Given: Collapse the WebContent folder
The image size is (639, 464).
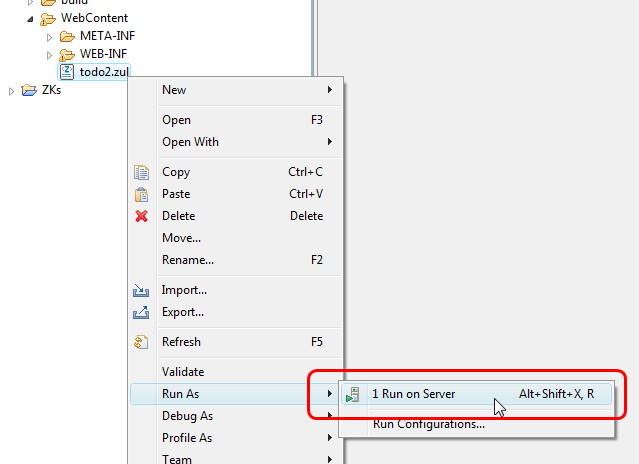Looking at the screenshot, I should [x=30, y=19].
